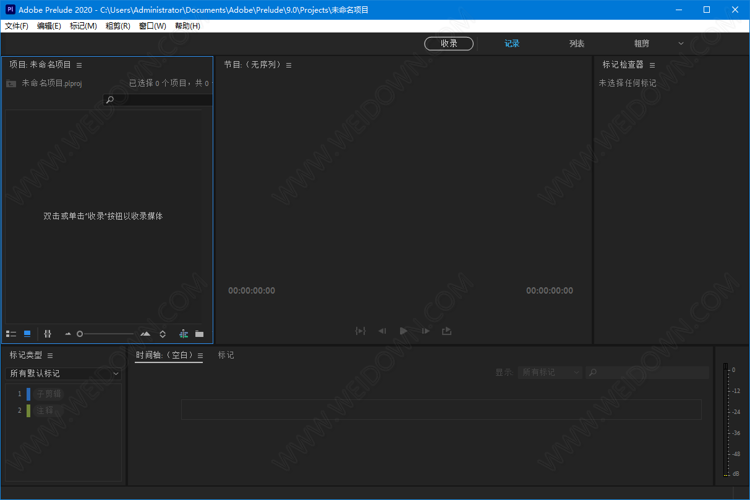Click the Play button in monitor
Viewport: 750px width, 500px height.
point(403,331)
